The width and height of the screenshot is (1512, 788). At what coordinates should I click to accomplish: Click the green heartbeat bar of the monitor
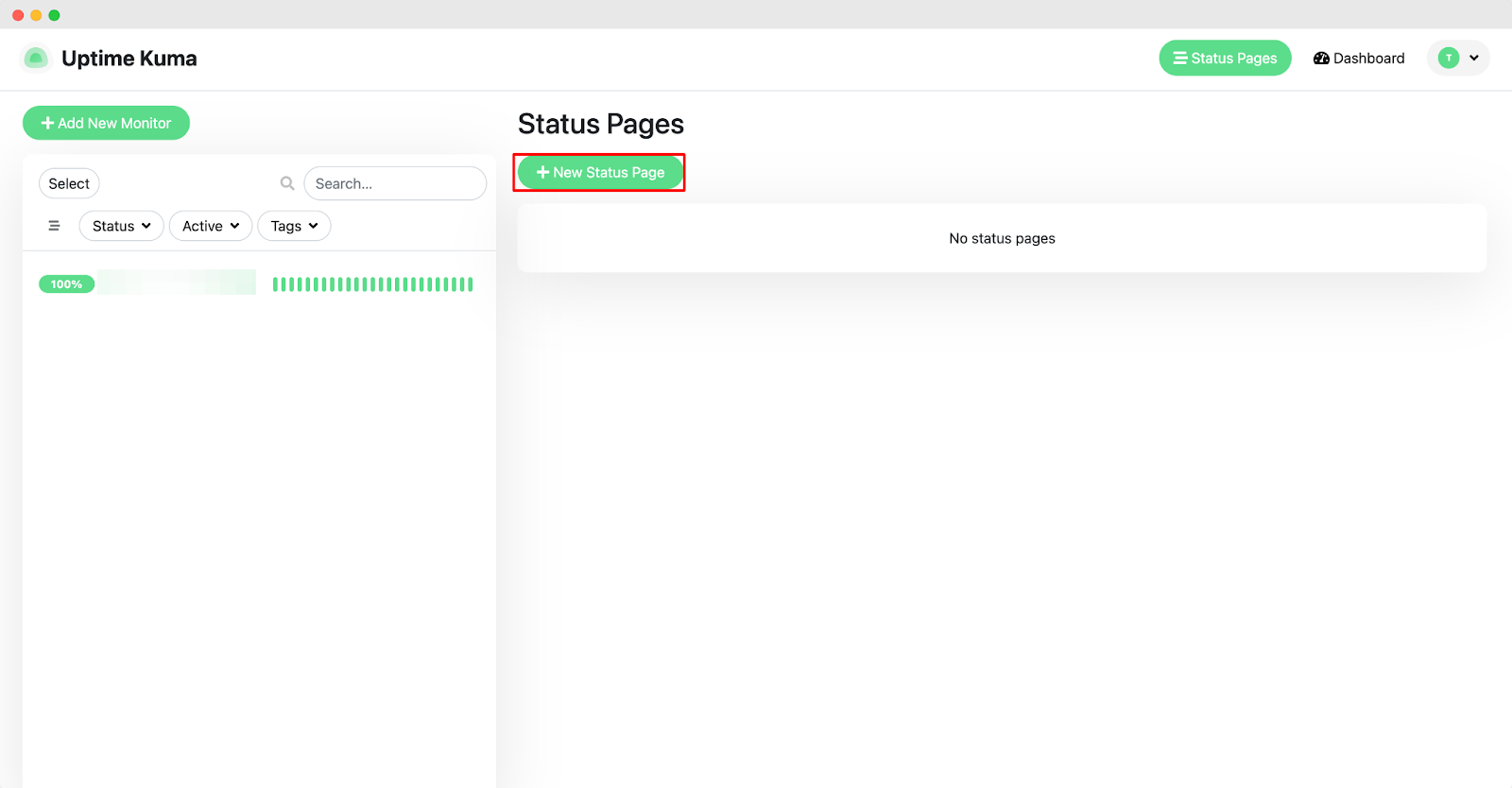[372, 284]
